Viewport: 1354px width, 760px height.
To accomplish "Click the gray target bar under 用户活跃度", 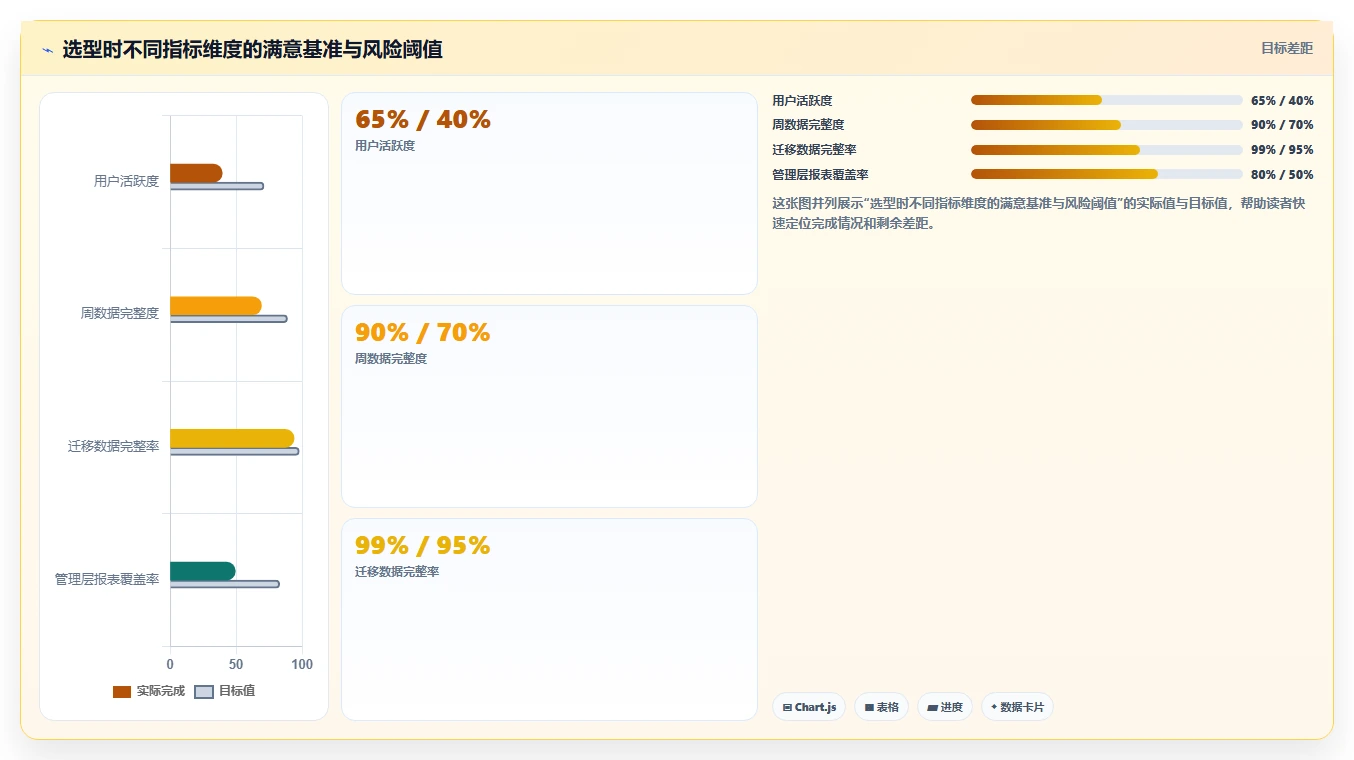I will click(217, 186).
